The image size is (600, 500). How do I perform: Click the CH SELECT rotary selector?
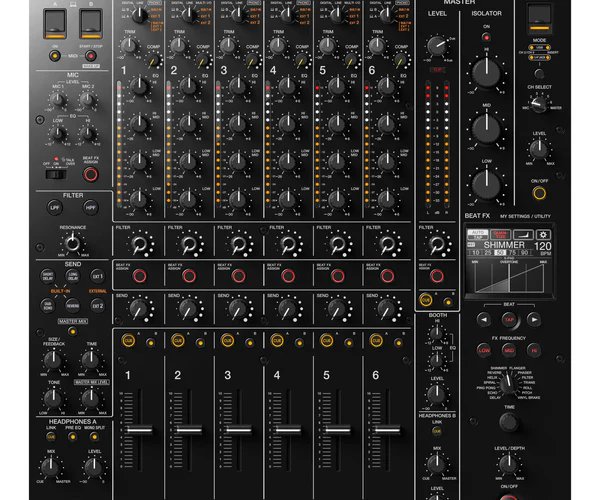point(539,103)
